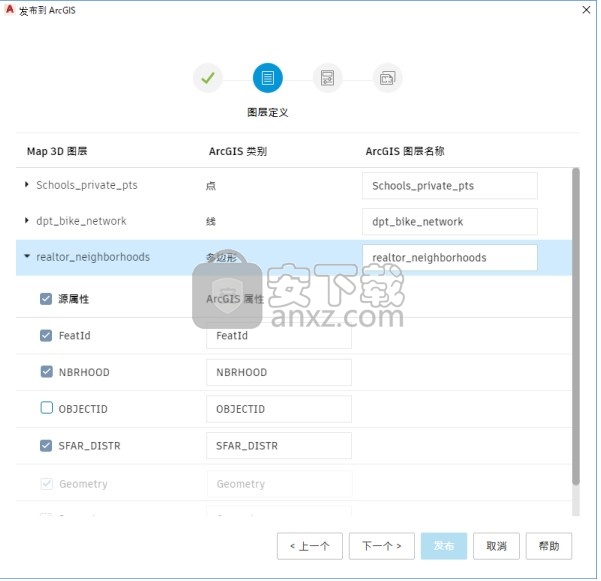Uncheck the SFAR_DISTR attribute checkbox

point(46,445)
